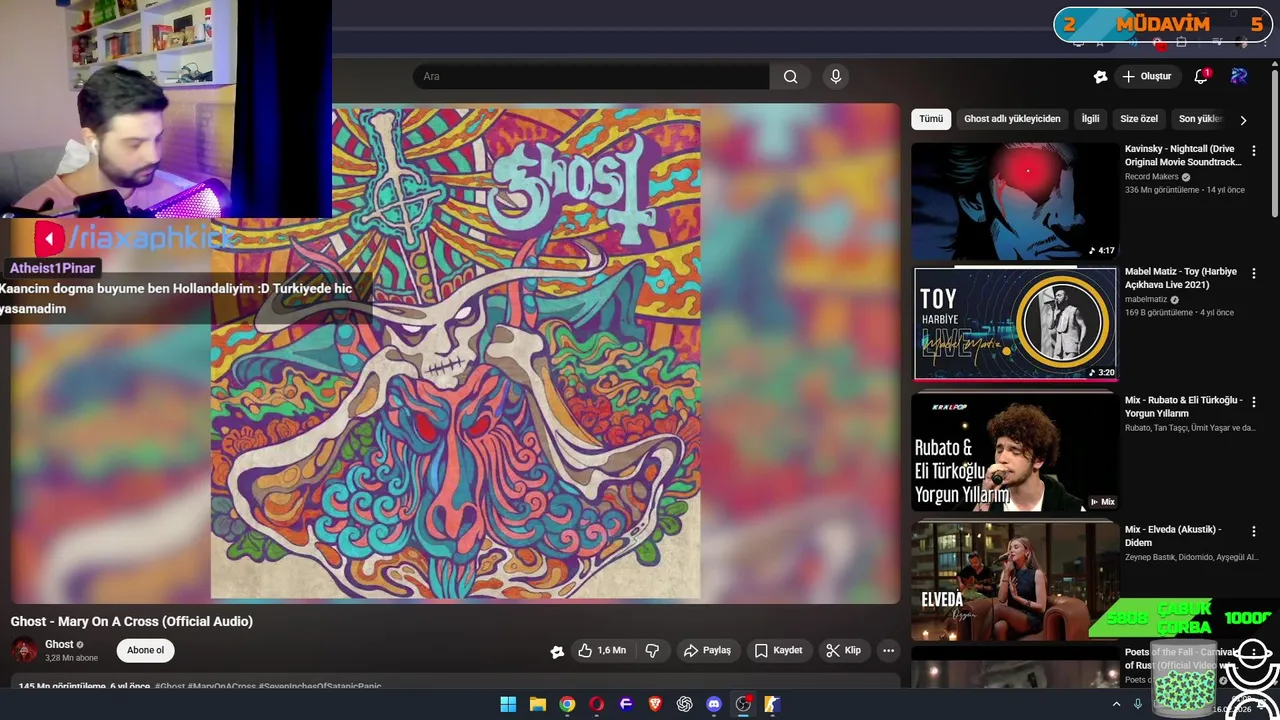Open the purple FACEIT icon on taskbar
The height and width of the screenshot is (720, 1280).
click(626, 704)
